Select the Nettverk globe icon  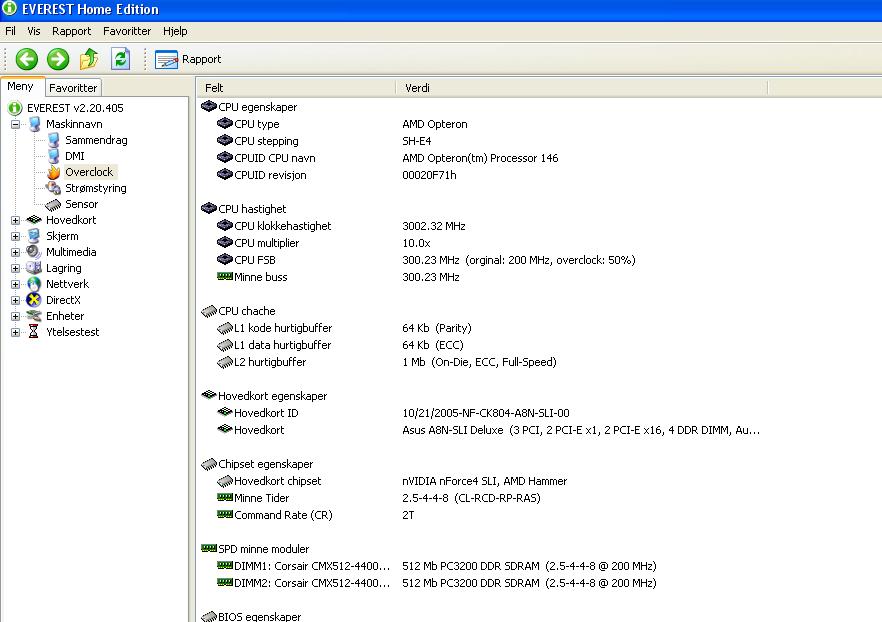[34, 284]
